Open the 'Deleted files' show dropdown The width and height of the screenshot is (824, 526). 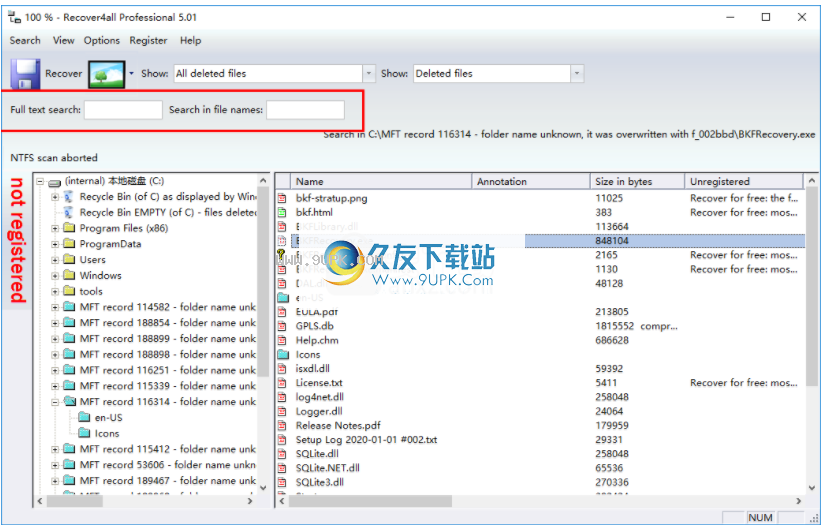pos(577,74)
